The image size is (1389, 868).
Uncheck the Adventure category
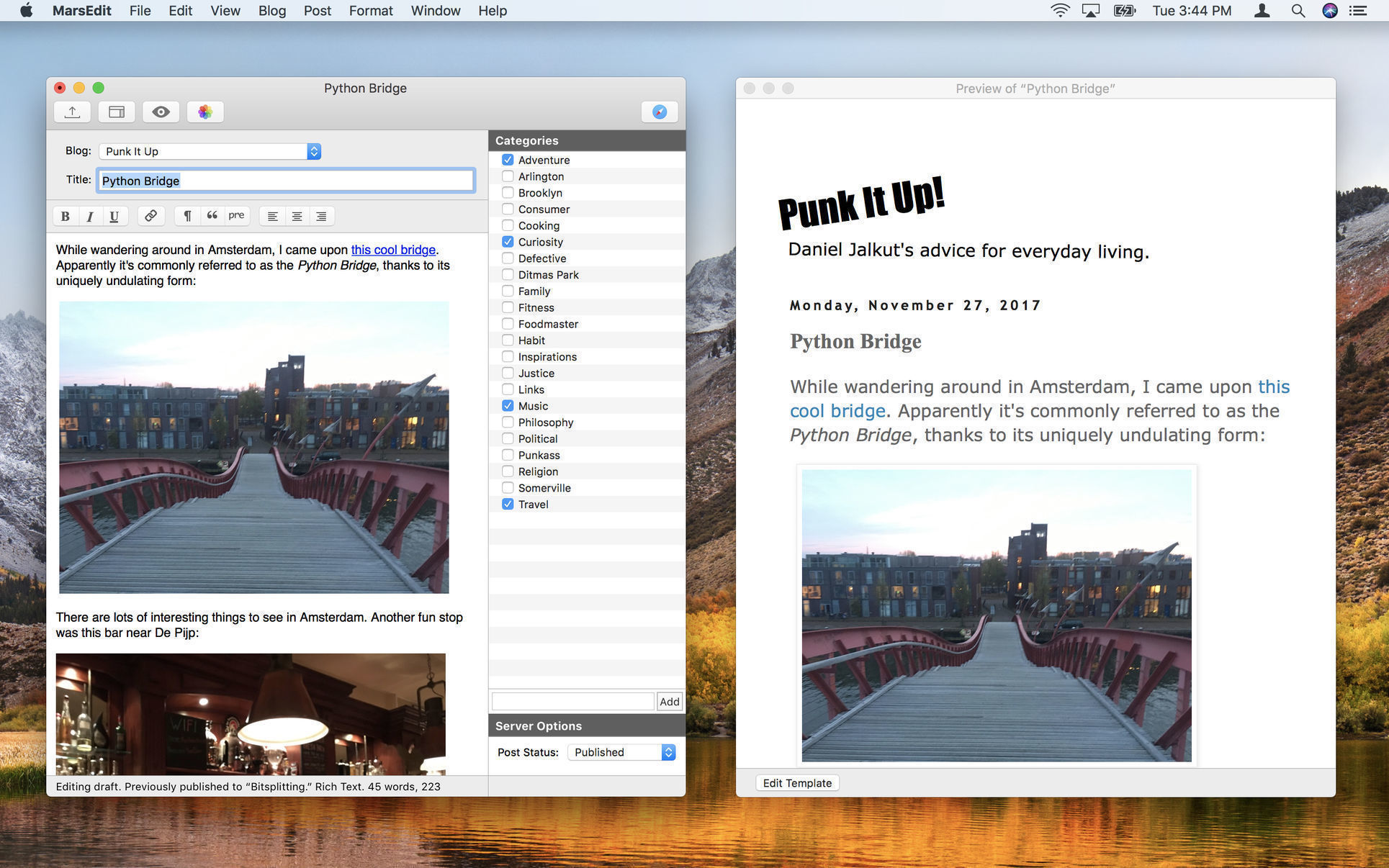pos(508,160)
